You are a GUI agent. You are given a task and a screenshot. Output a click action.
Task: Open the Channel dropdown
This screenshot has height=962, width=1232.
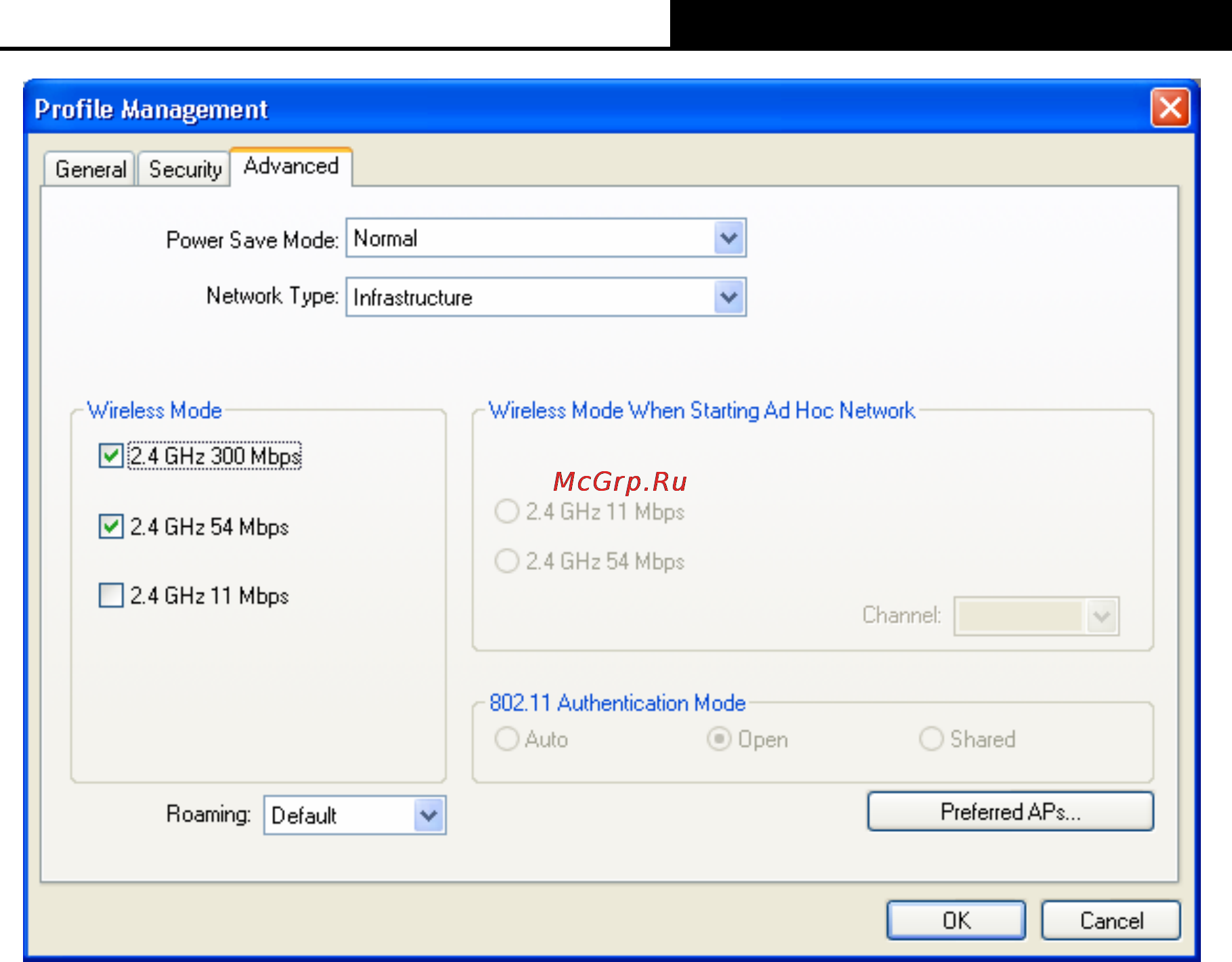point(1036,615)
